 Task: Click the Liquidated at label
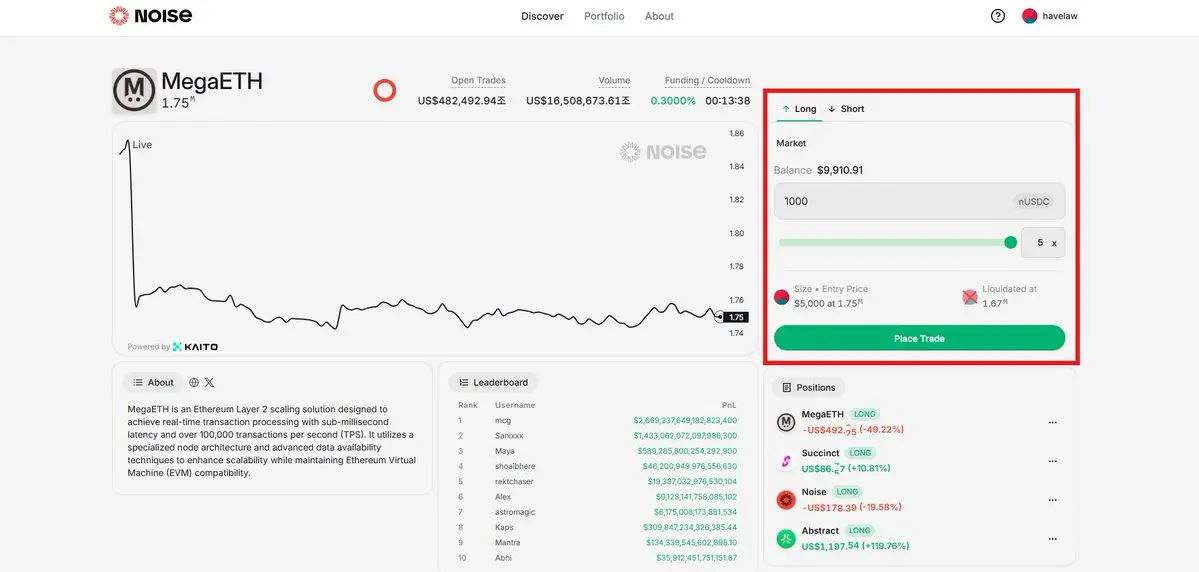1009,289
